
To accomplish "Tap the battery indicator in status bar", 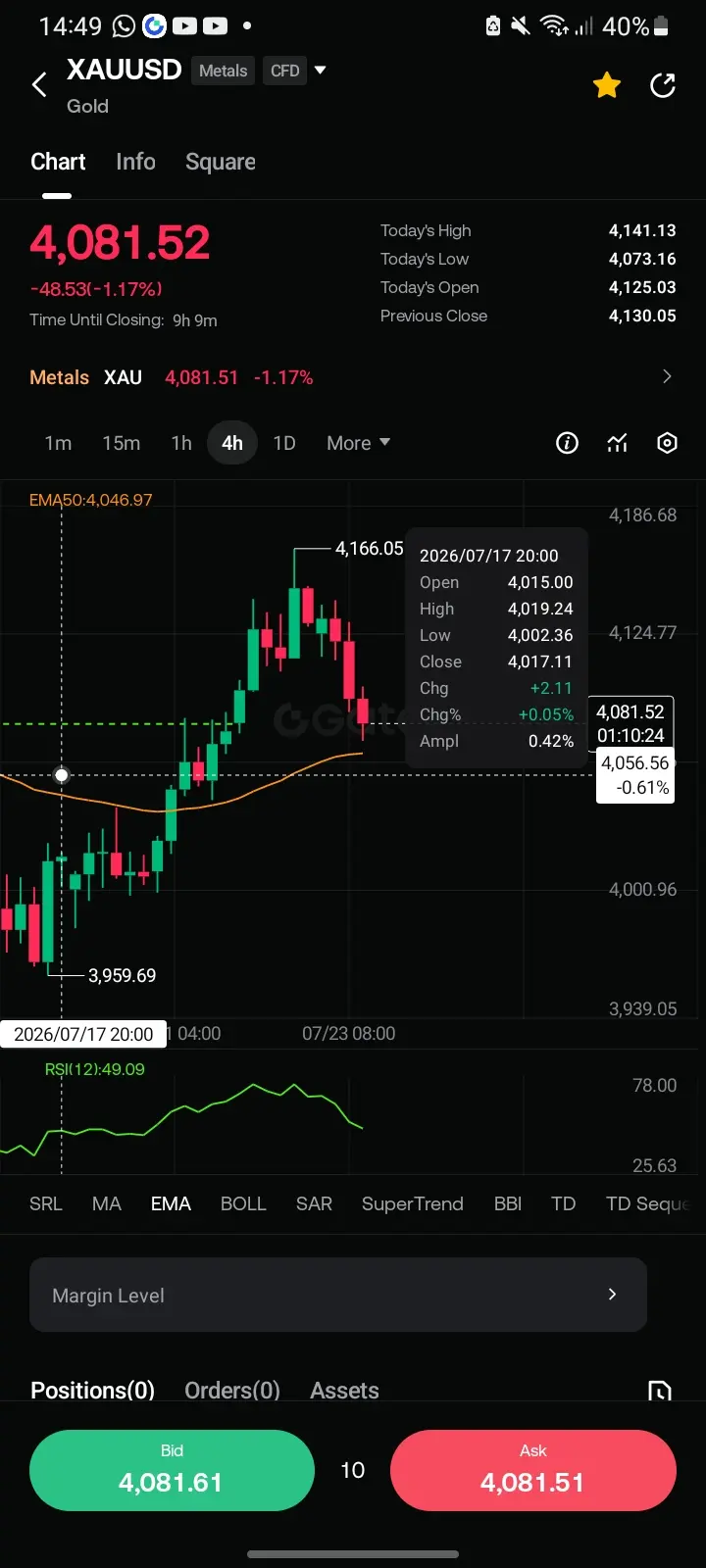I will coord(662,26).
